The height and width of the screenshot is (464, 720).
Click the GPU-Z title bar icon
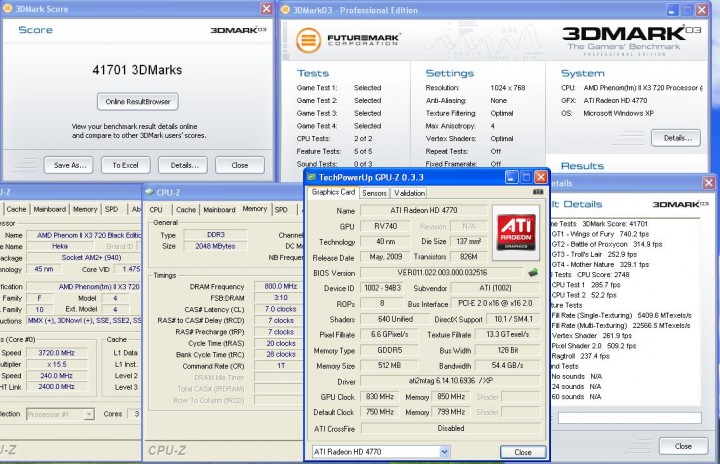coord(311,177)
